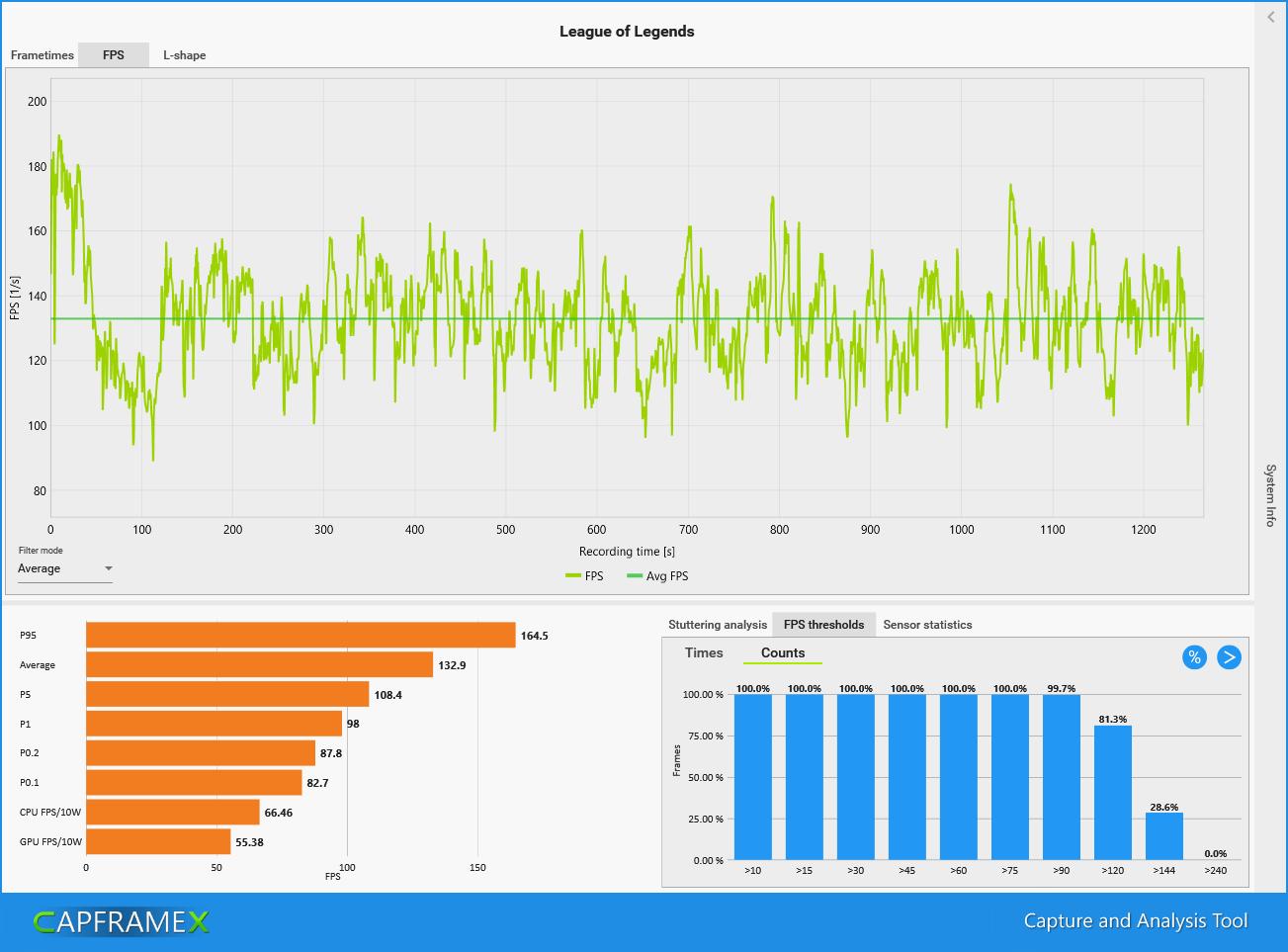Switch to the Frametimes tab

[43, 55]
